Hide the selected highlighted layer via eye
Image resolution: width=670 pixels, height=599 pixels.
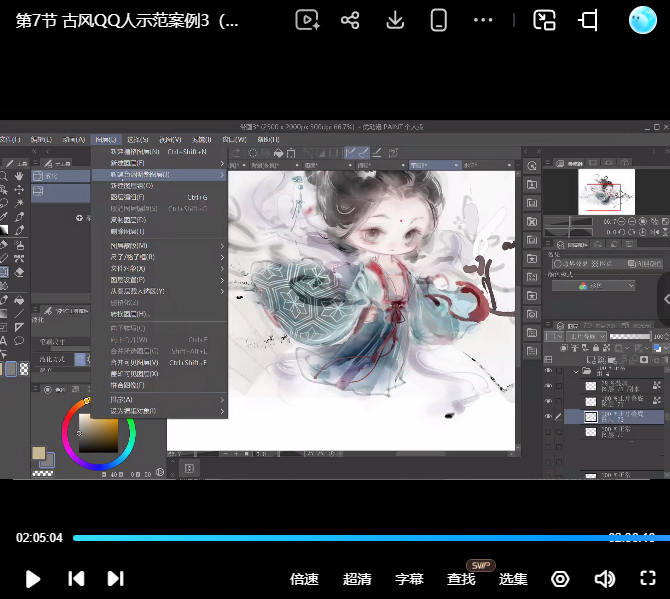pyautogui.click(x=548, y=417)
